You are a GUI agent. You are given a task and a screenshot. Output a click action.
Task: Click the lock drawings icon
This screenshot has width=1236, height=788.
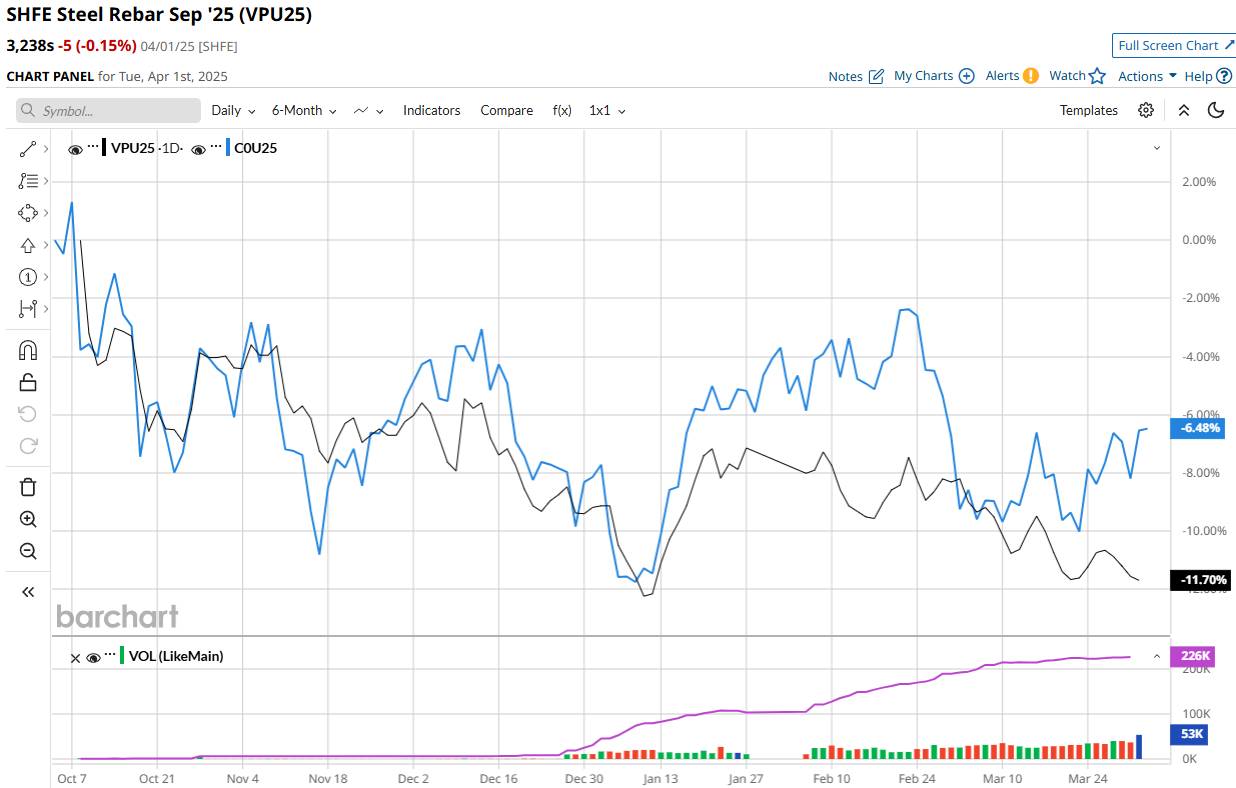[x=28, y=382]
